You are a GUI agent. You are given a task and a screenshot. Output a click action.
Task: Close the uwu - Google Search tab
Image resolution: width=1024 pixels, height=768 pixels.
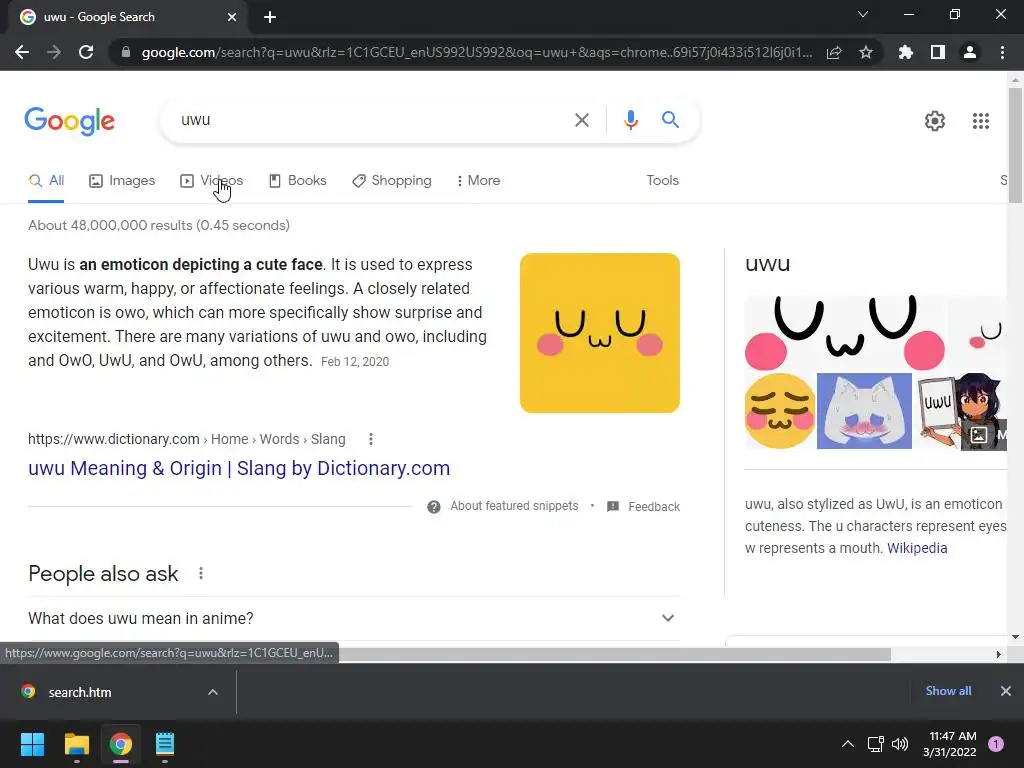[x=232, y=17]
